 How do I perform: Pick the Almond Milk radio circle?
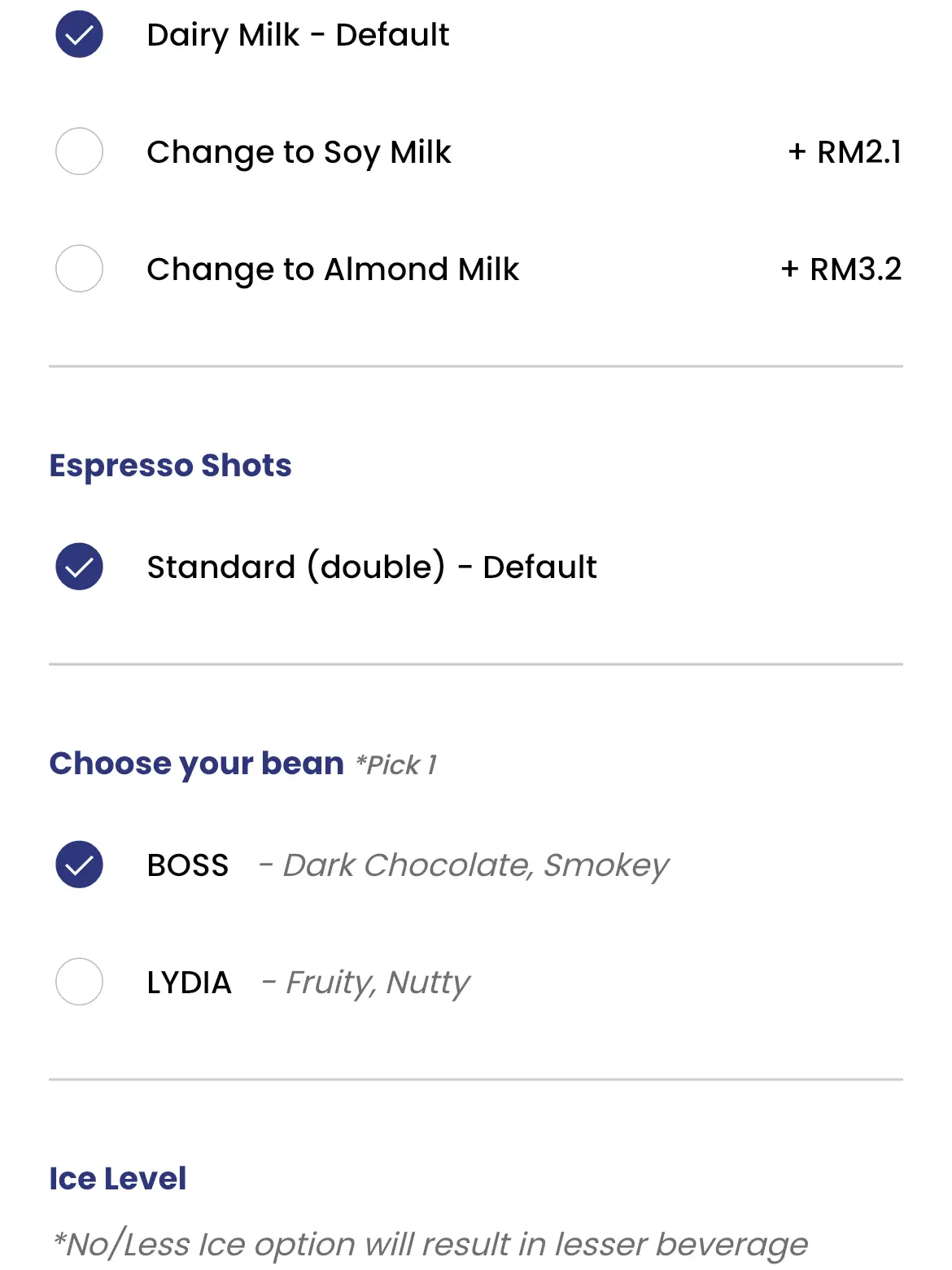click(79, 269)
